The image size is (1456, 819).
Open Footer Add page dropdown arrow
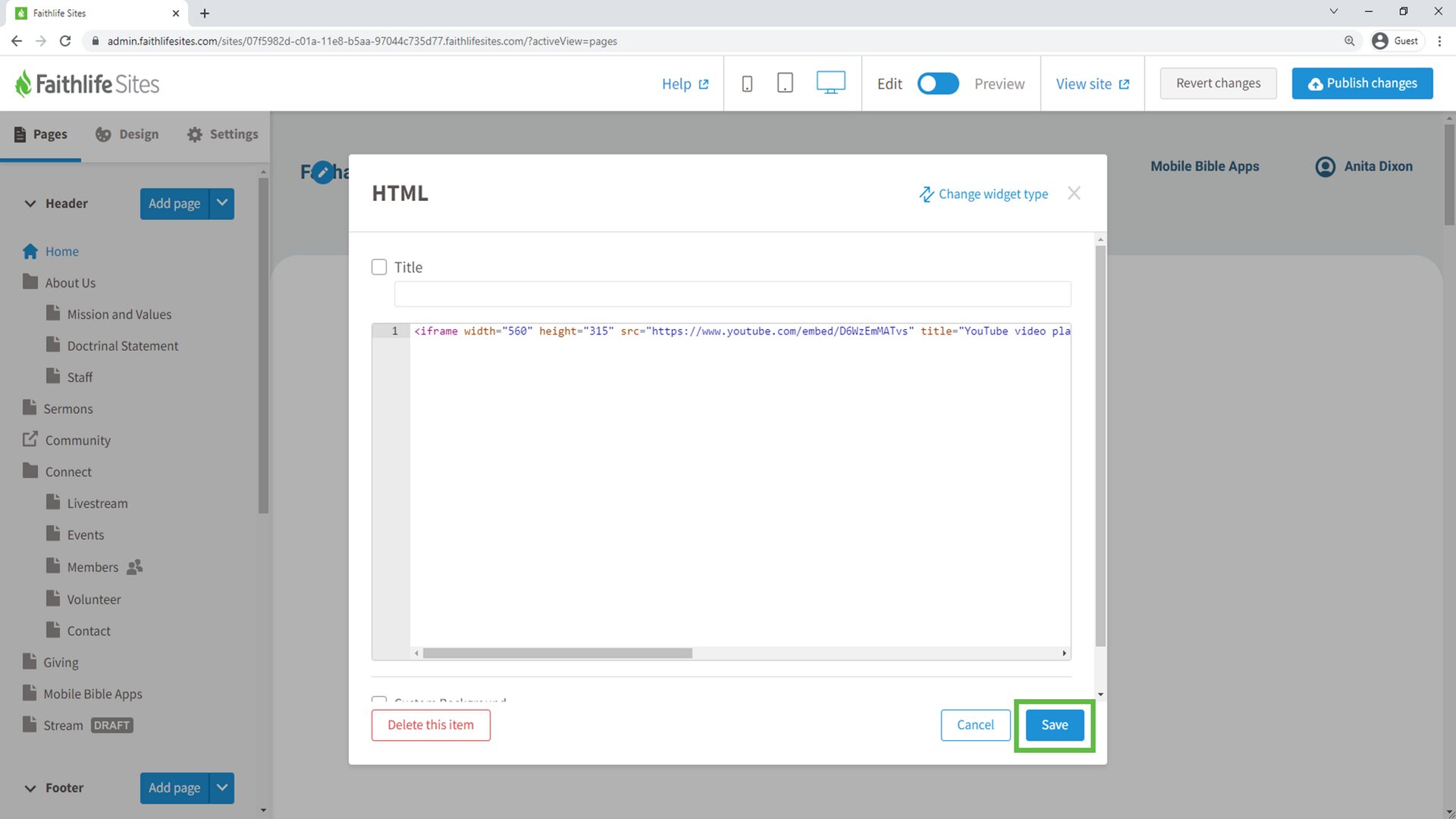tap(221, 788)
